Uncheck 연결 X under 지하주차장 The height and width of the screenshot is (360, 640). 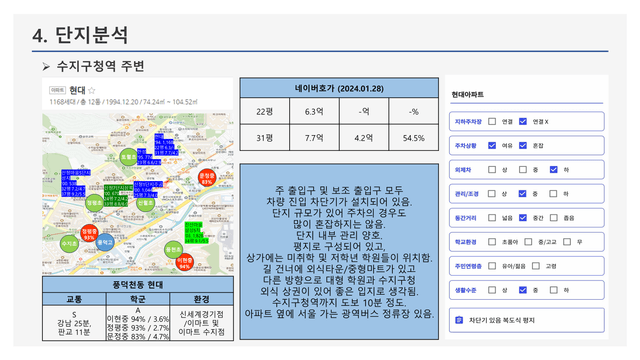(523, 121)
